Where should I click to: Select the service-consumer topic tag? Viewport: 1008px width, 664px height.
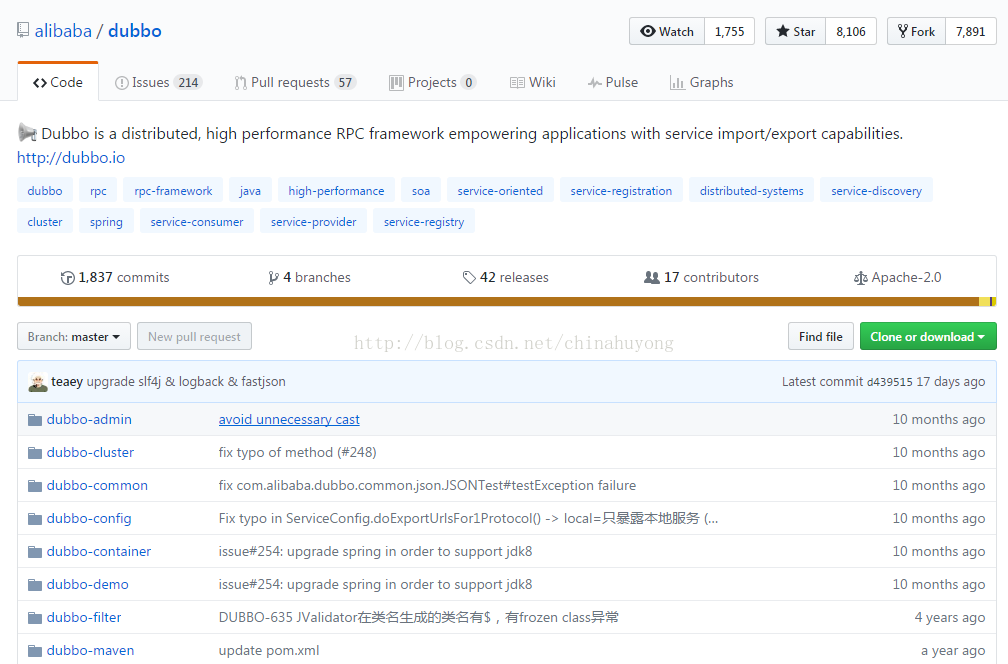pyautogui.click(x=197, y=221)
